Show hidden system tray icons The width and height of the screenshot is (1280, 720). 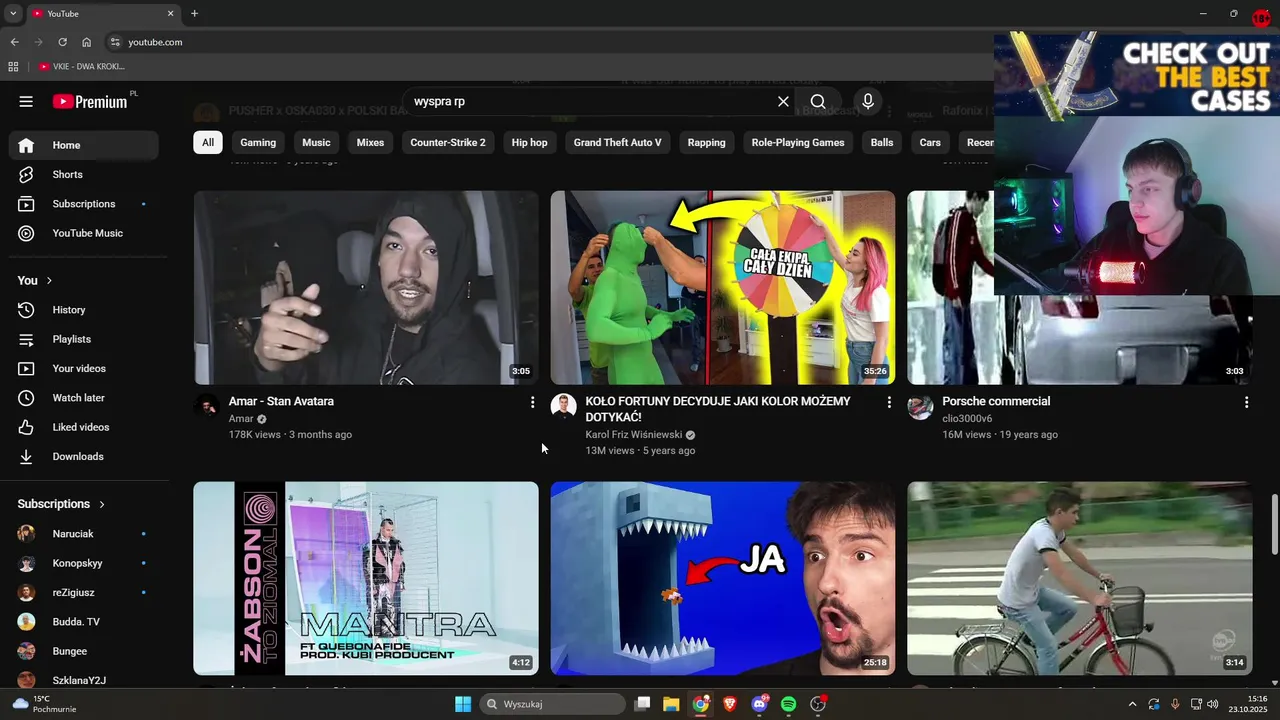point(1132,704)
